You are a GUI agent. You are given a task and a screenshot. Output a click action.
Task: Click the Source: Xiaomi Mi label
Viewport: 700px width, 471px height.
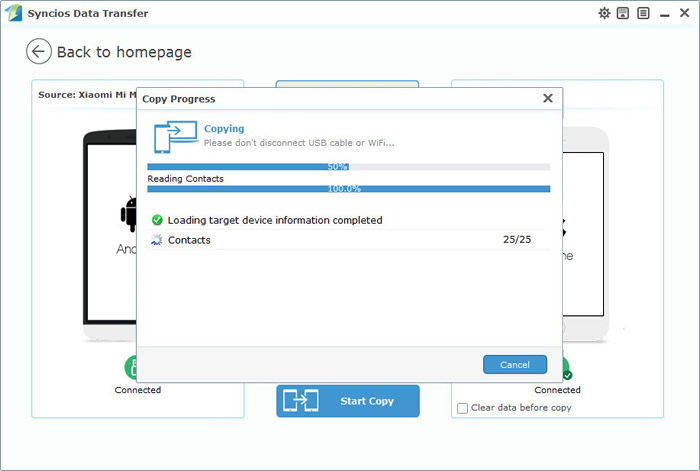point(87,95)
